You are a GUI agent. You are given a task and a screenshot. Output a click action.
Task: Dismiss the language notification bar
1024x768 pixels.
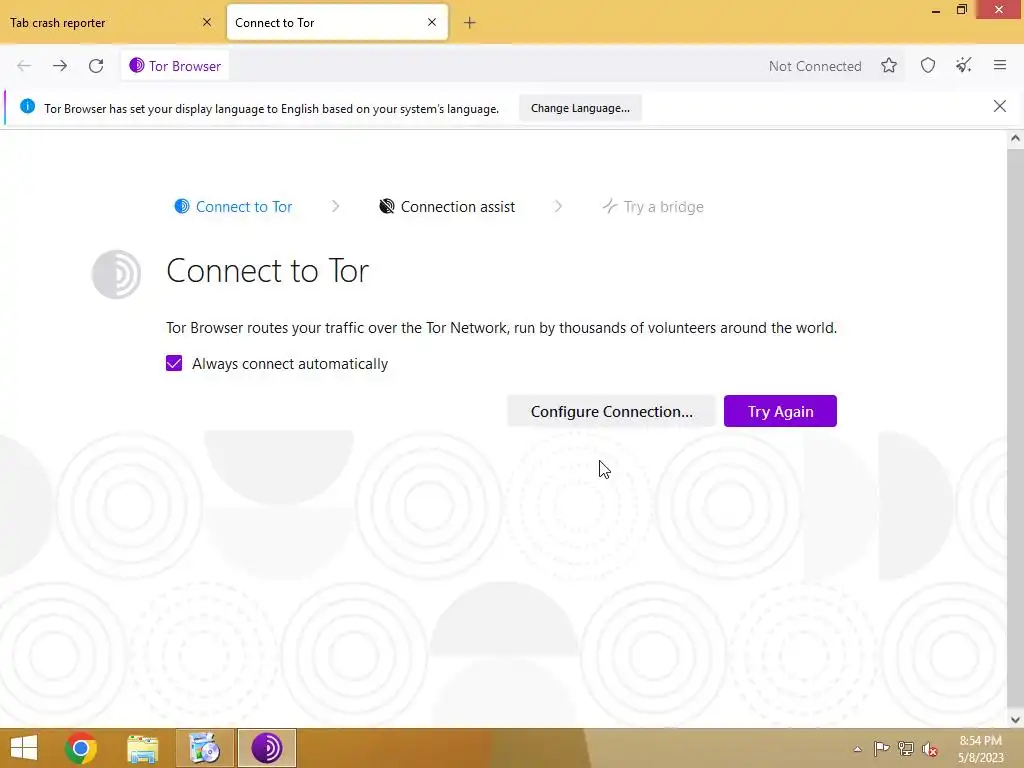(x=1000, y=106)
